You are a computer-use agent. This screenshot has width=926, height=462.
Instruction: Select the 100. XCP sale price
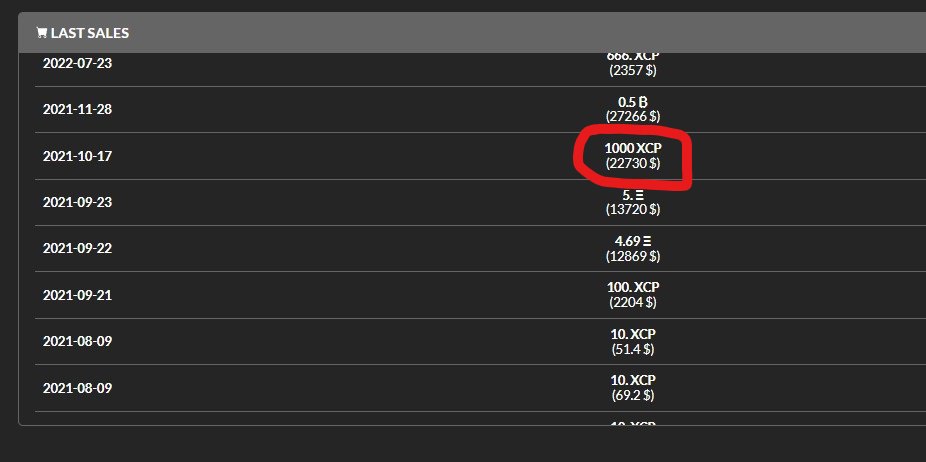click(x=633, y=288)
